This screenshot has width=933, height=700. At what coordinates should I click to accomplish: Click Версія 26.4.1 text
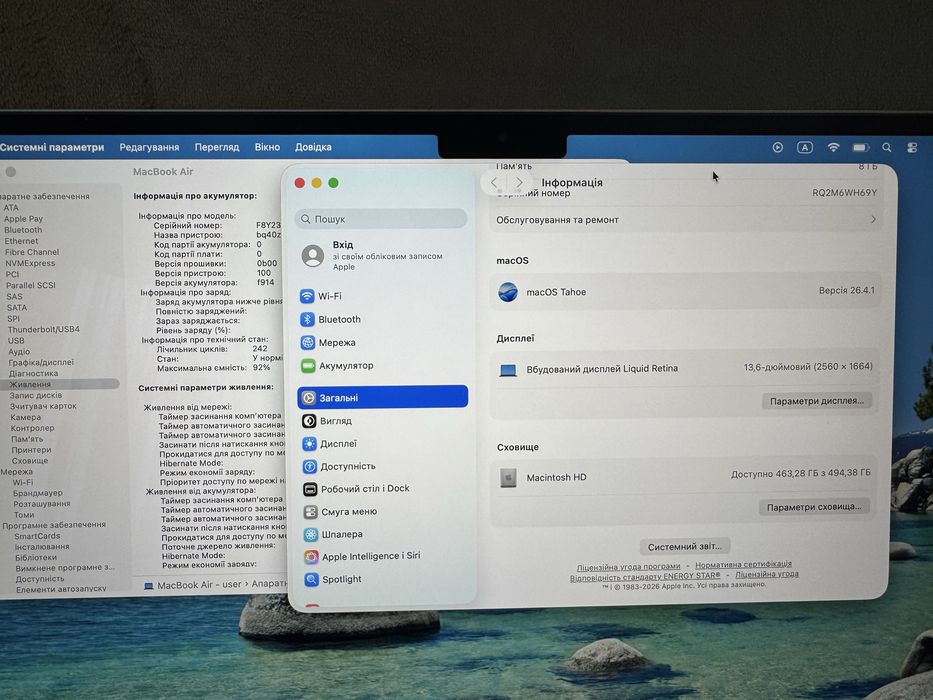(x=846, y=290)
